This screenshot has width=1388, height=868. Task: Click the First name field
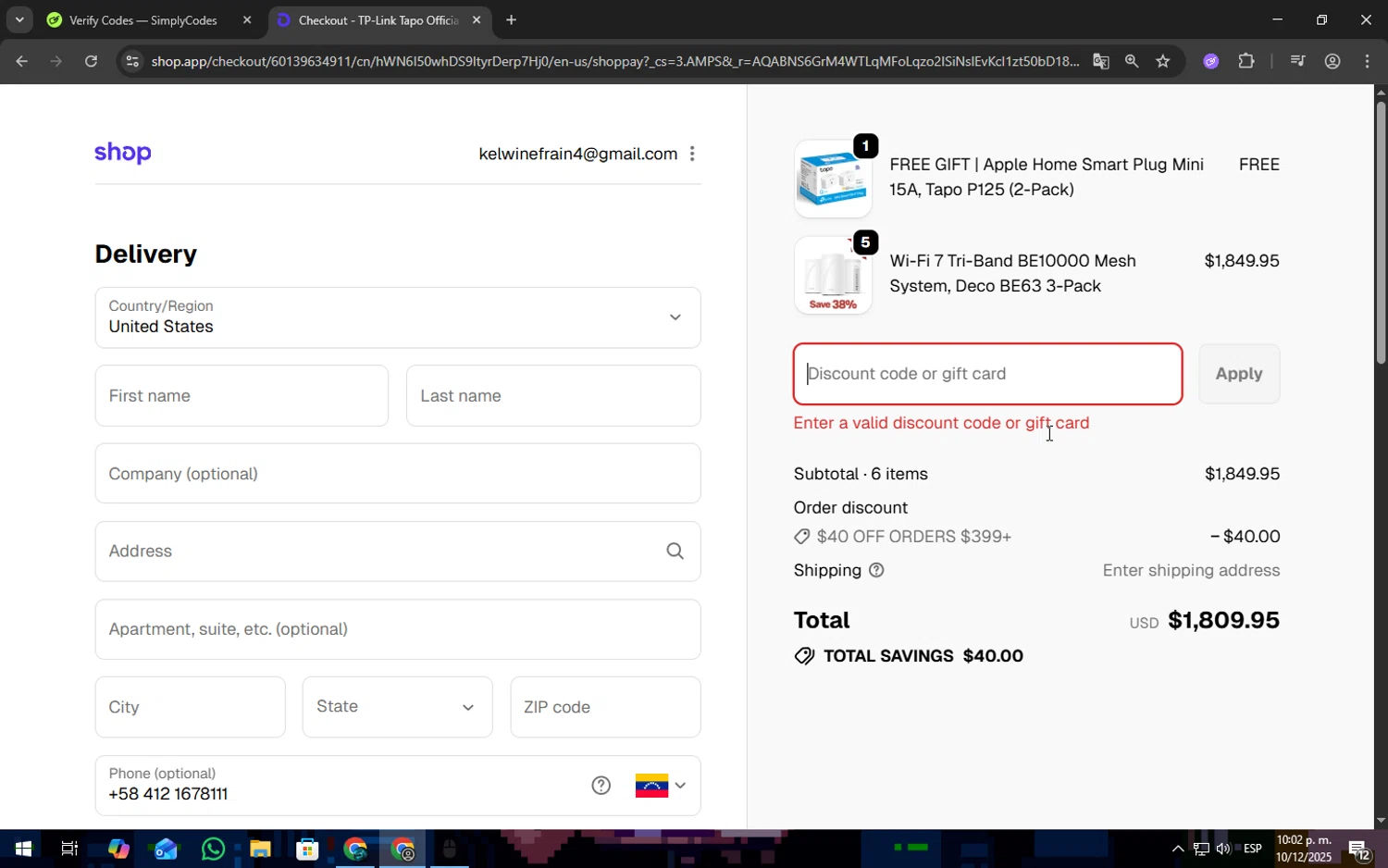tap(242, 396)
